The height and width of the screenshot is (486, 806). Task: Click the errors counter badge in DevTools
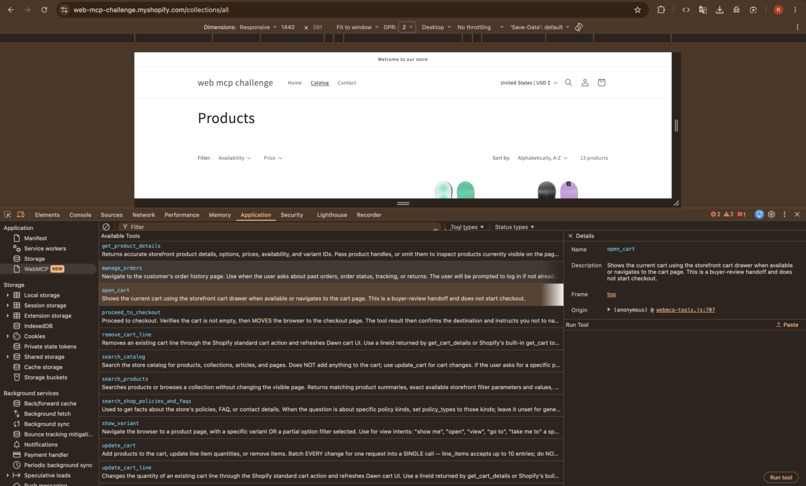click(x=715, y=214)
